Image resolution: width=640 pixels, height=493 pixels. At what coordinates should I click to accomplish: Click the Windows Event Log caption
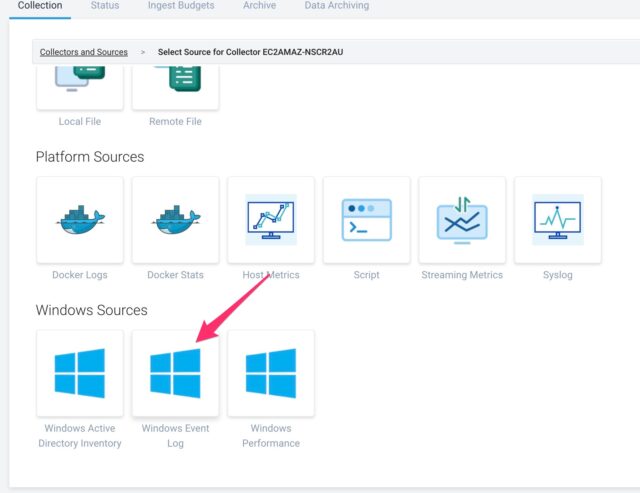(175, 435)
